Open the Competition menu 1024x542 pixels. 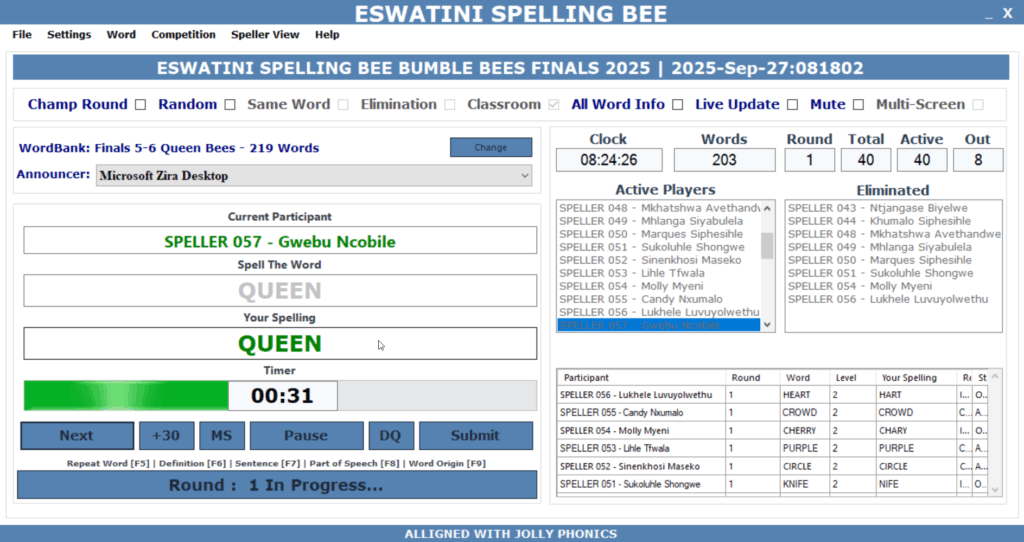coord(183,34)
